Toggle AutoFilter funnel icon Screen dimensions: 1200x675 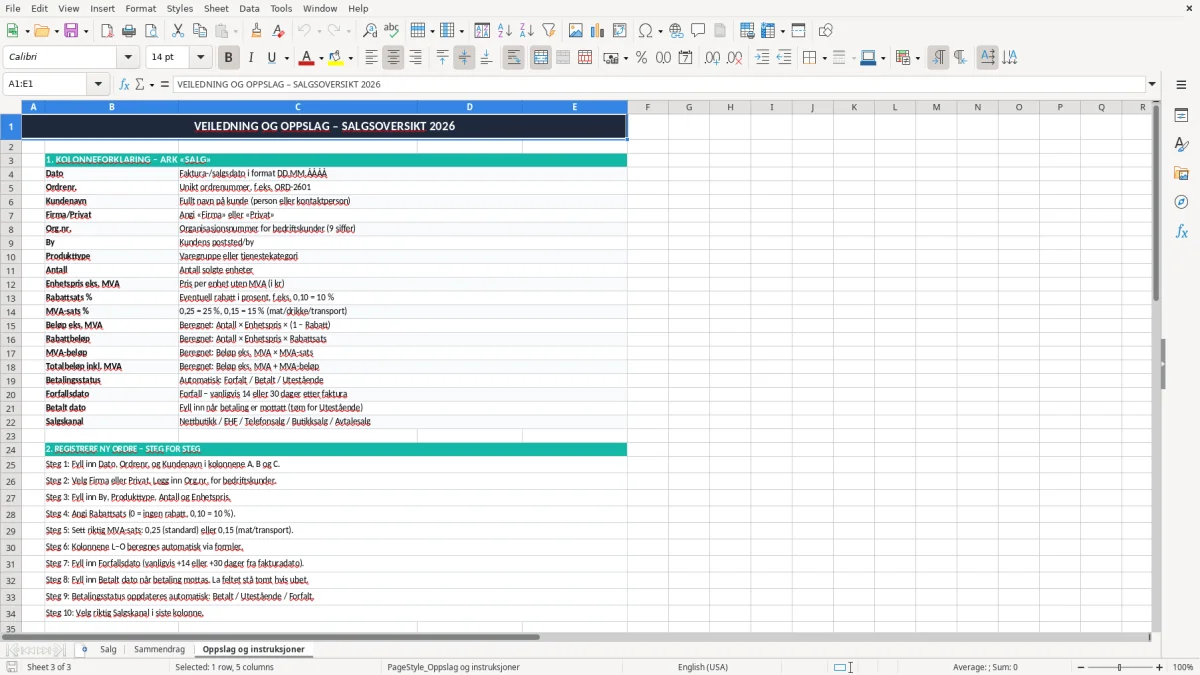point(548,31)
